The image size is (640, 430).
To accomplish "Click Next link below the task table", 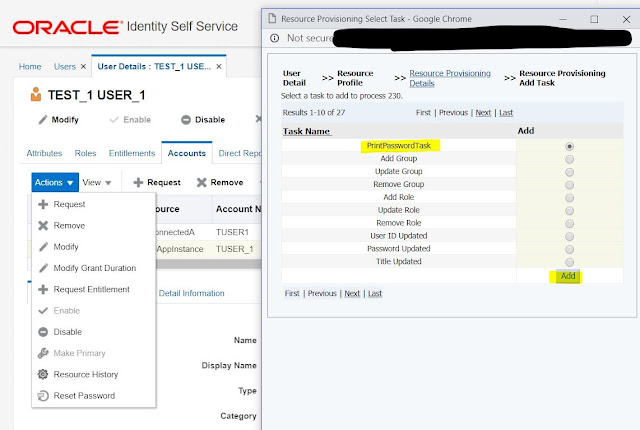I will coord(352,293).
